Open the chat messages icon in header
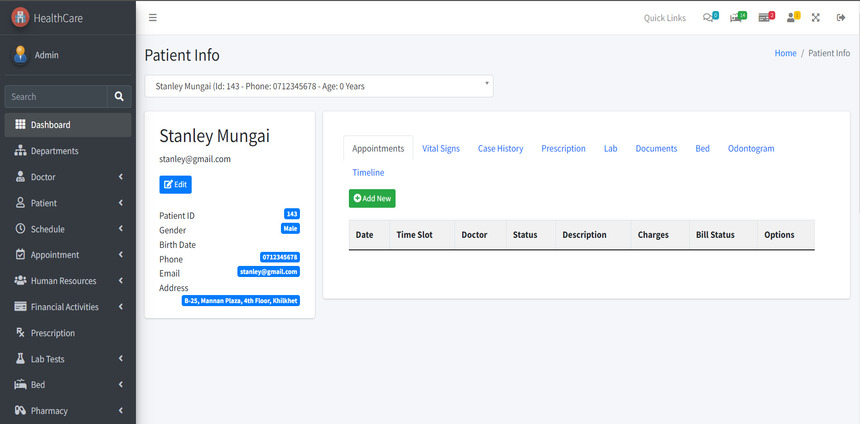The image size is (860, 424). [x=710, y=17]
